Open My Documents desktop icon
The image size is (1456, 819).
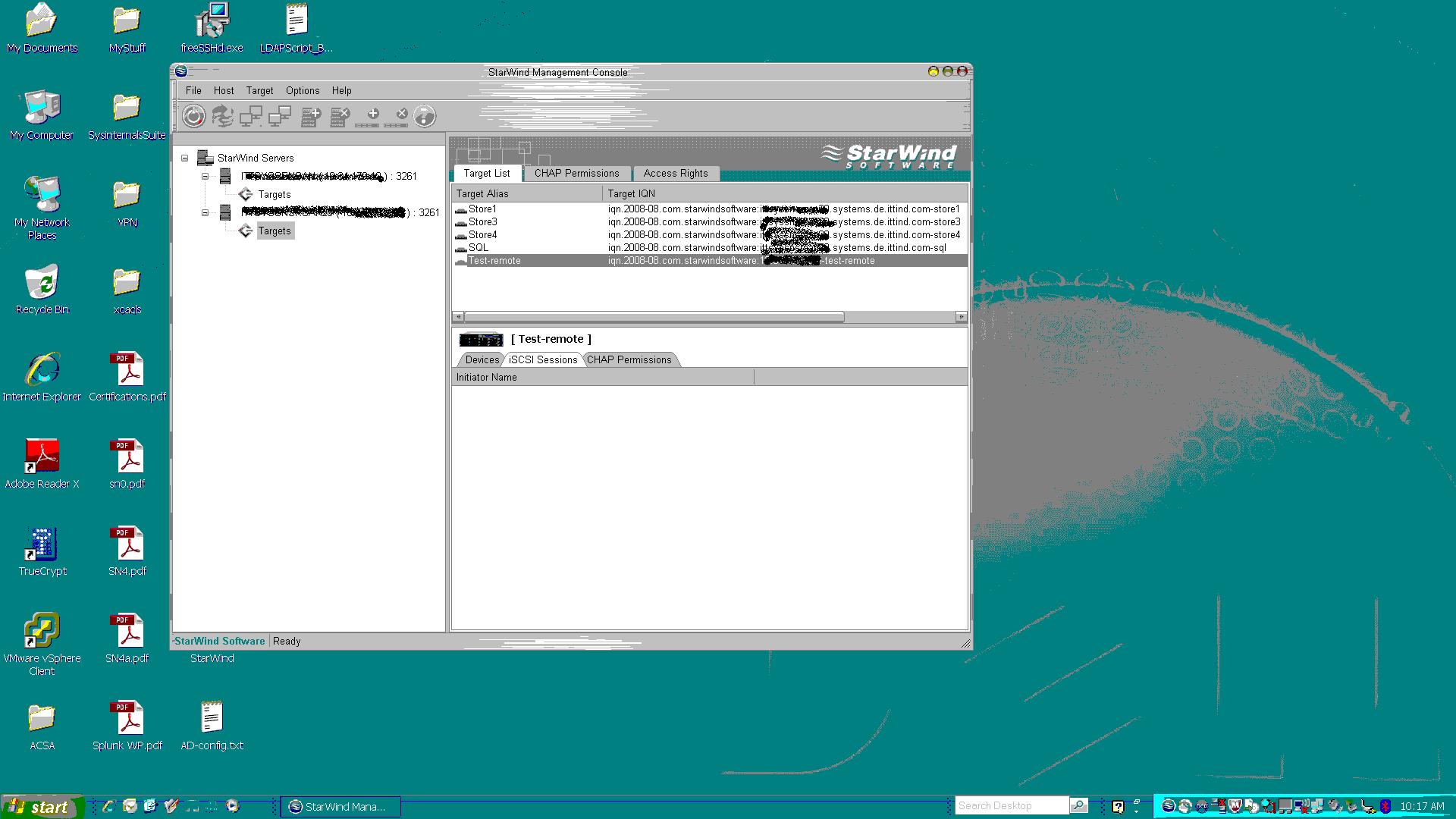point(42,28)
